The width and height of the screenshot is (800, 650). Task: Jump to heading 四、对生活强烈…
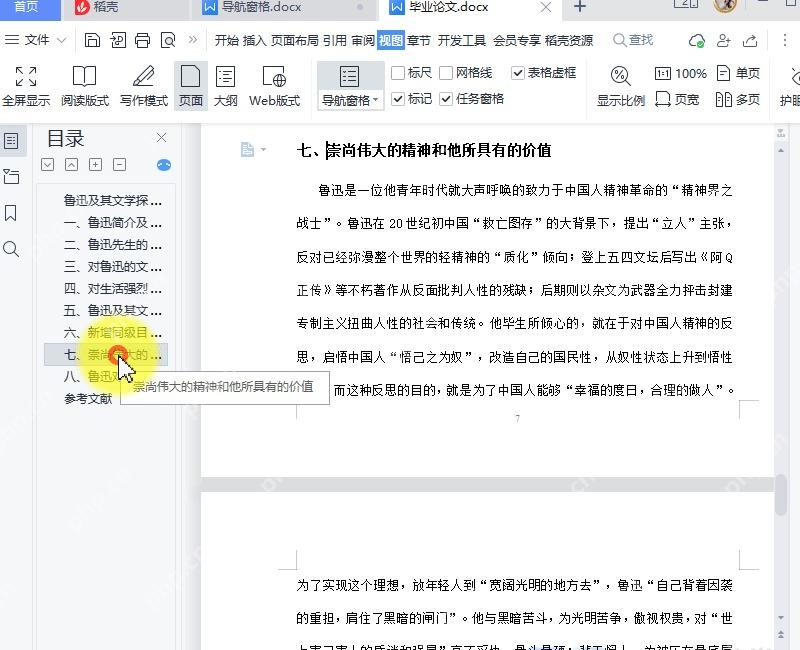pos(112,289)
